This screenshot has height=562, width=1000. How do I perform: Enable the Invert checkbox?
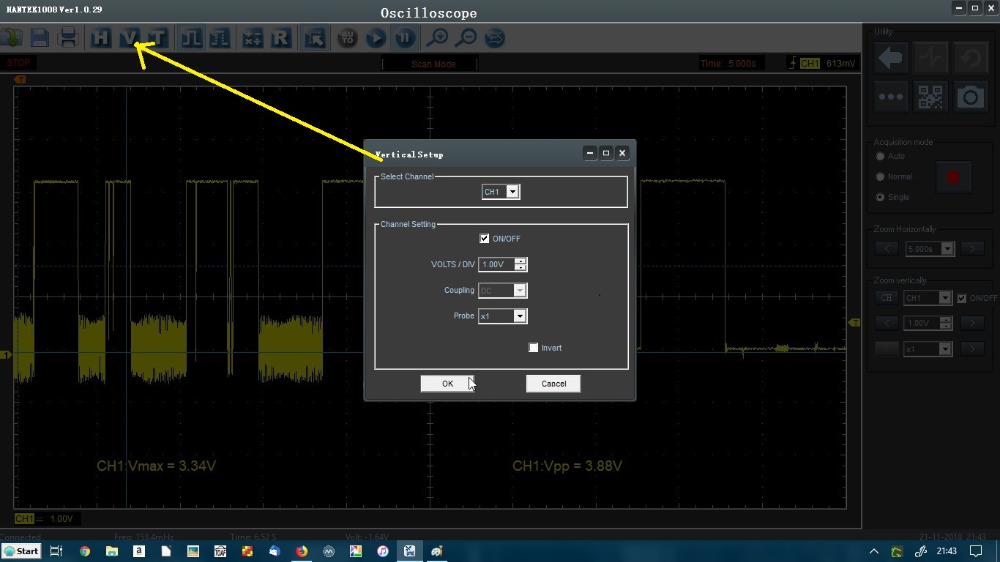534,348
